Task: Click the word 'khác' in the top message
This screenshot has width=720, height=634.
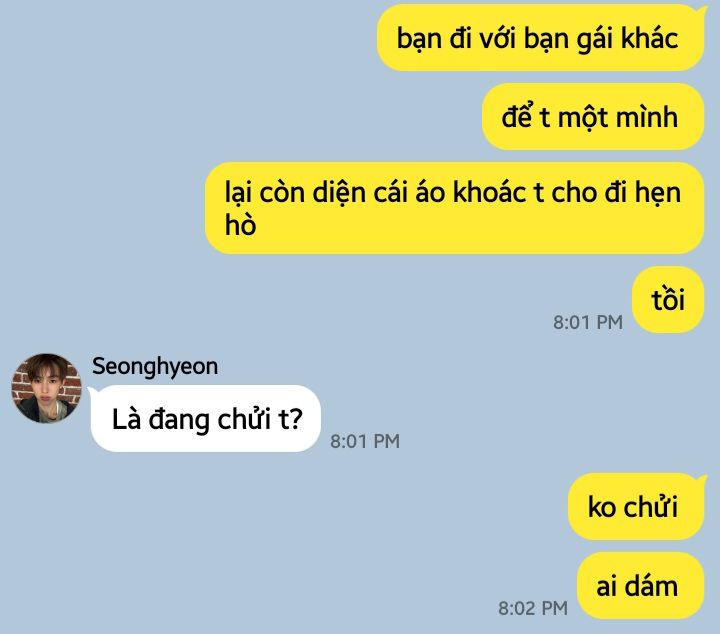Action: pyautogui.click(x=649, y=38)
